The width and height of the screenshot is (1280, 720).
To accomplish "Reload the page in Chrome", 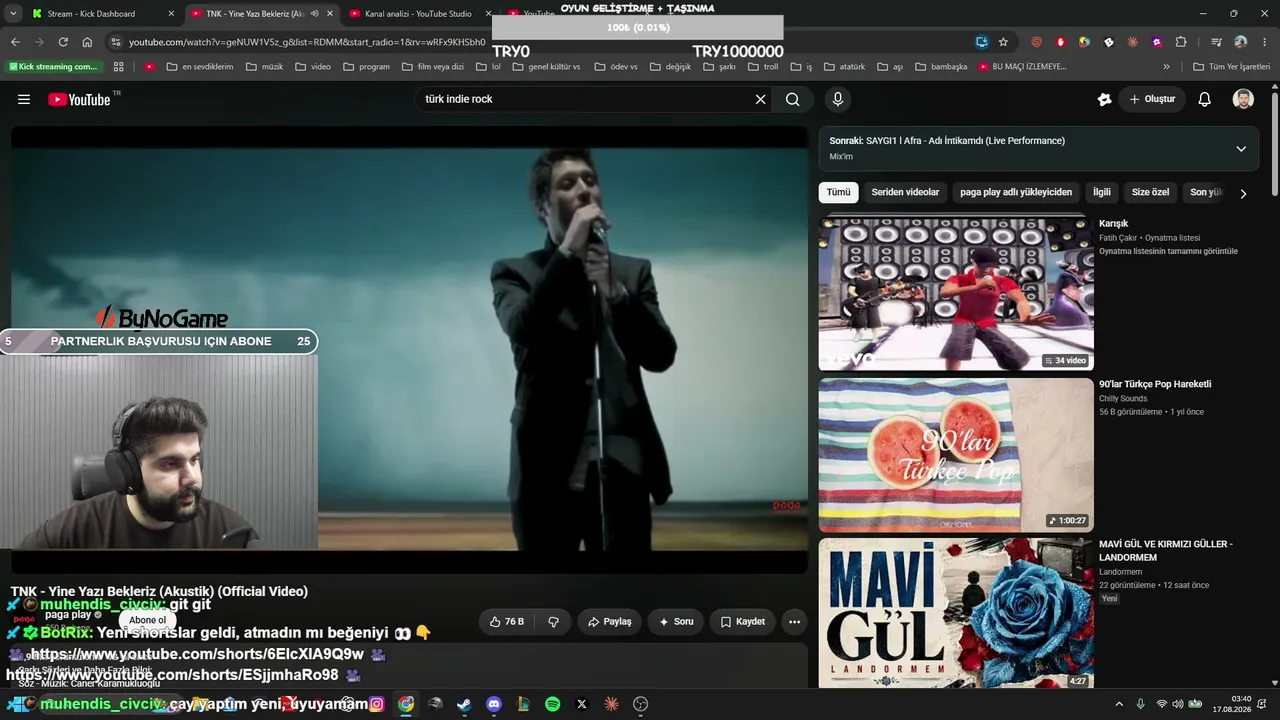I will tap(63, 42).
